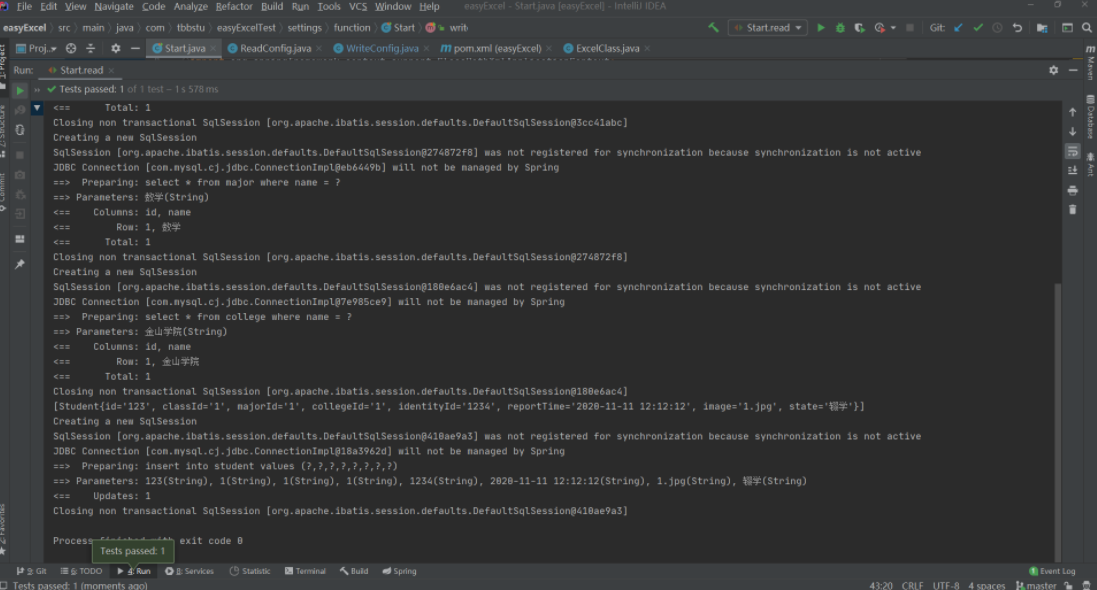Screen dimensions: 1097x590
Task: Change line separator CRLF in the status bar
Action: (912, 585)
